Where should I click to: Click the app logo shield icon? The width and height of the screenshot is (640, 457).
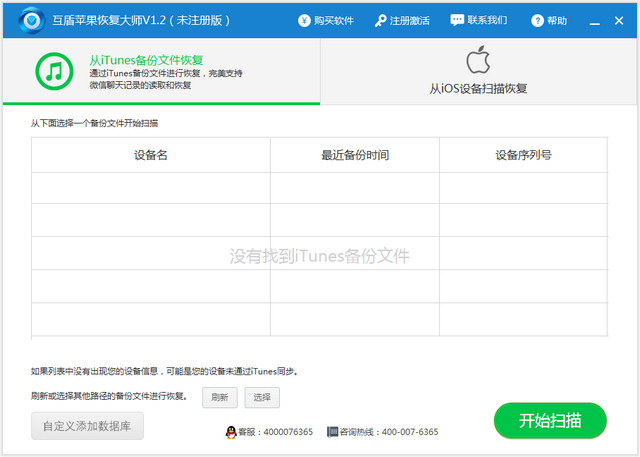click(32, 20)
